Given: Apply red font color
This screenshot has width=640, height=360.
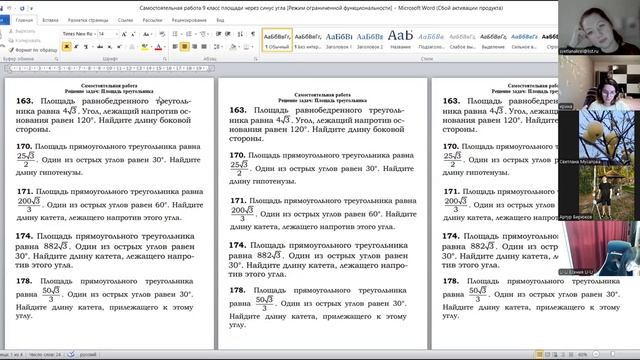Looking at the screenshot, I should 158,47.
